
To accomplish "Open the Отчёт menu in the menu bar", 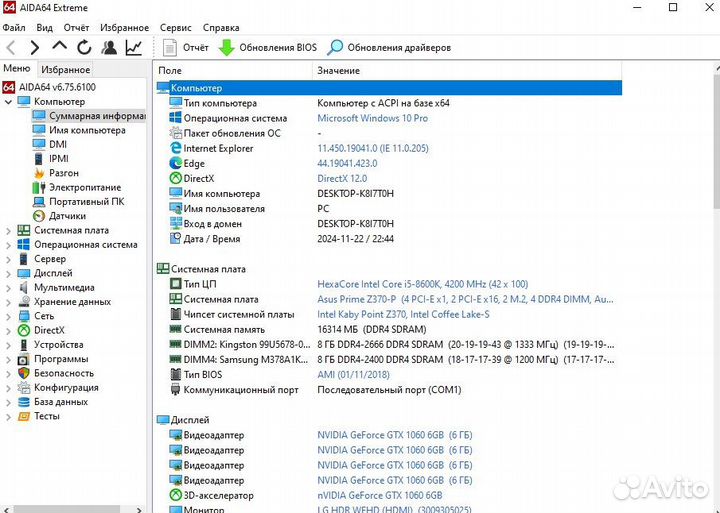I will coord(76,28).
